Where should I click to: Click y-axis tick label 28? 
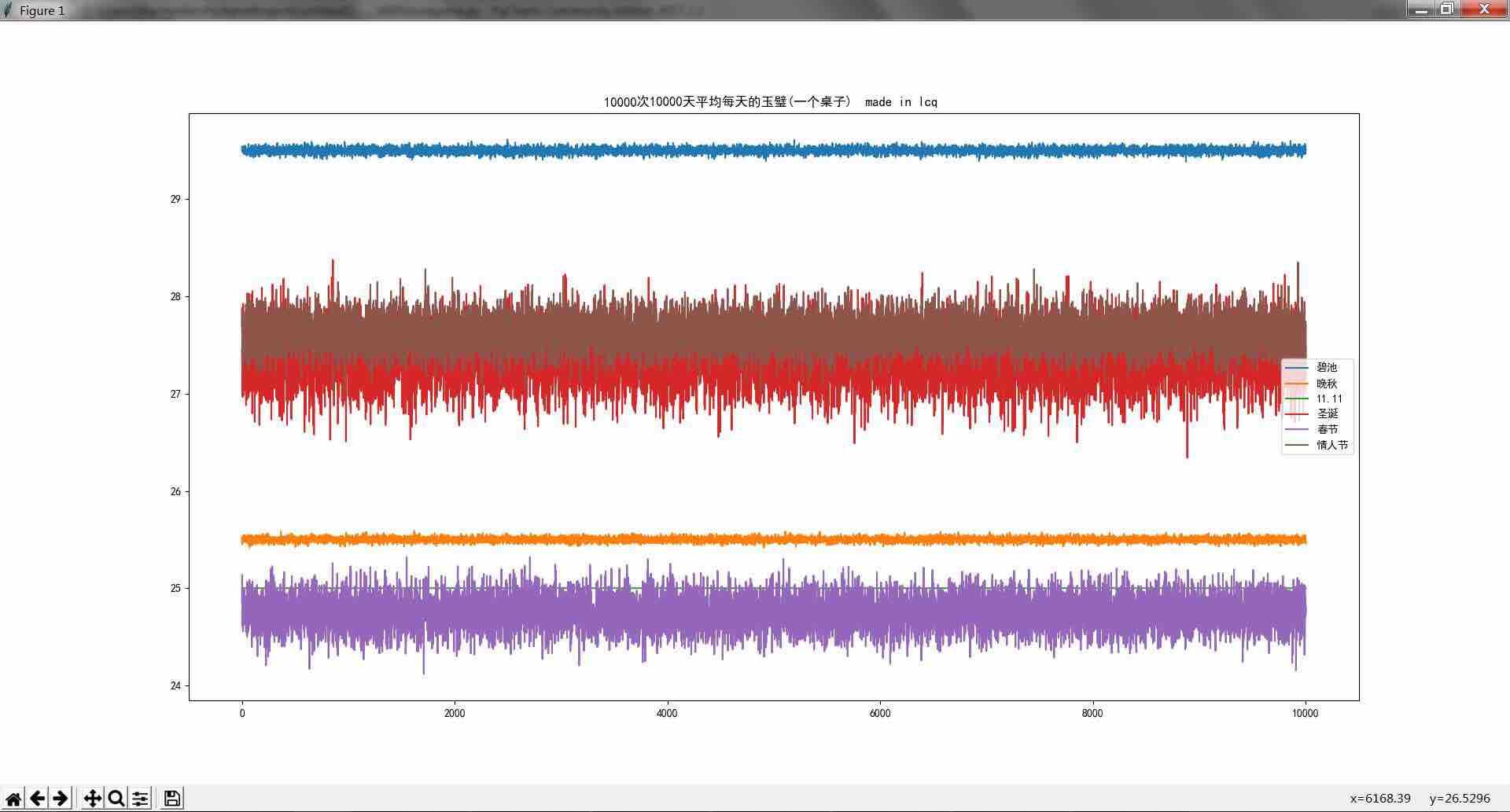point(175,297)
